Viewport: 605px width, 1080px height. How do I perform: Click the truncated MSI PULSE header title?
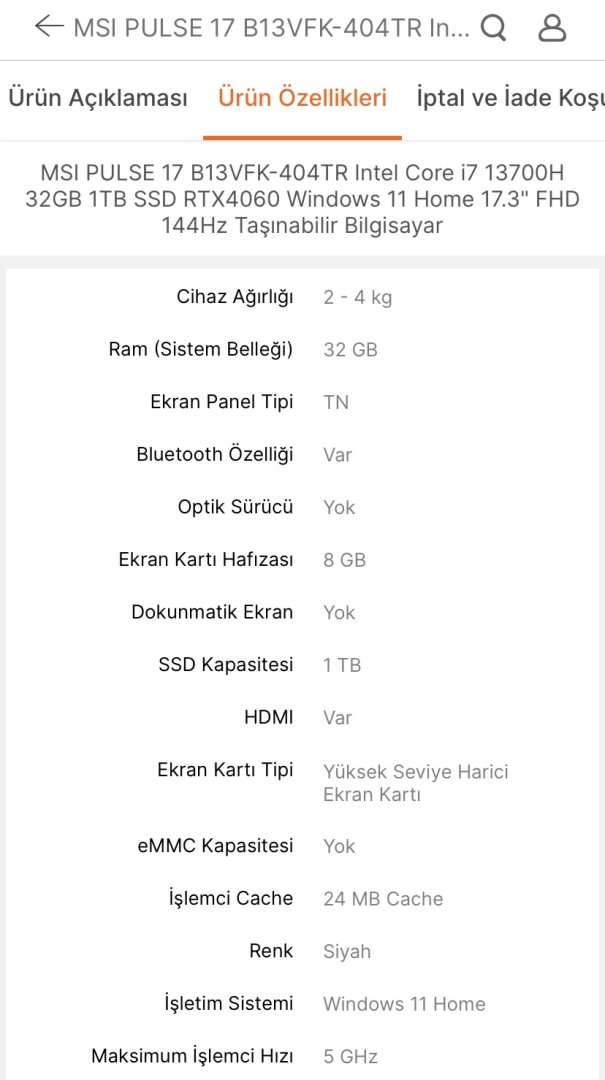[270, 28]
